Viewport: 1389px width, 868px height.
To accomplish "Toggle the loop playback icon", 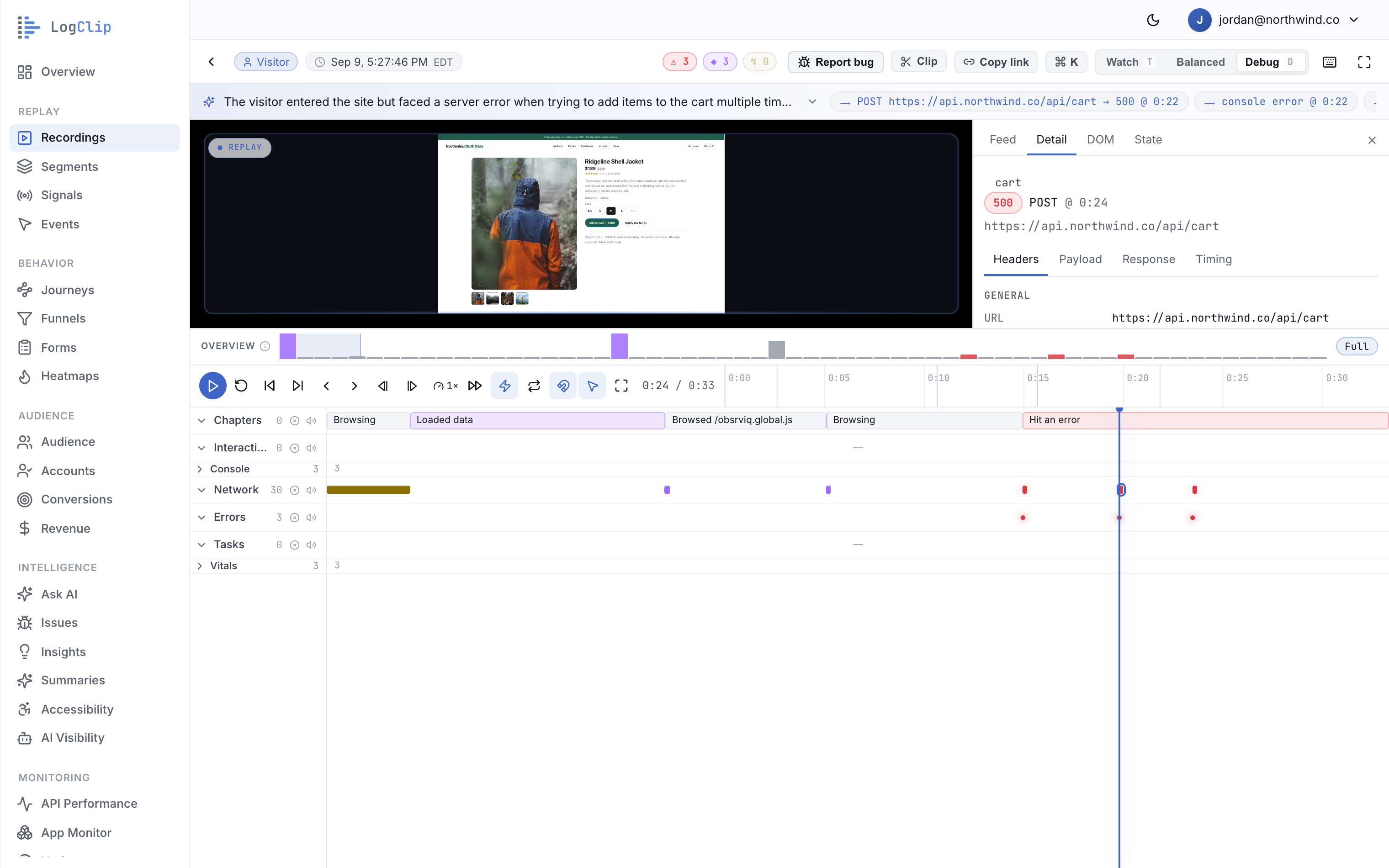I will (x=534, y=386).
